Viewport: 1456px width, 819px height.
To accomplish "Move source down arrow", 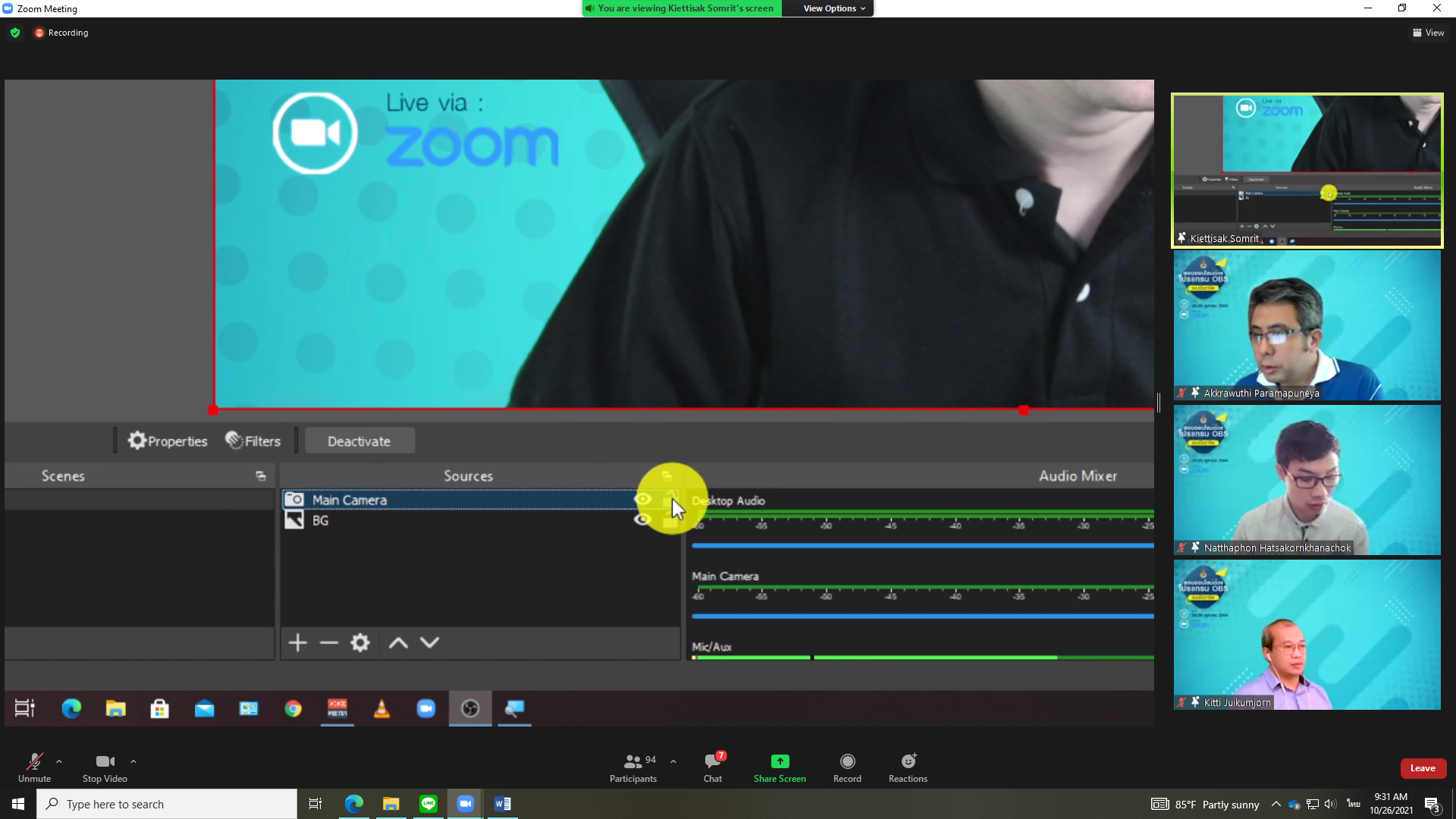I will [x=430, y=643].
